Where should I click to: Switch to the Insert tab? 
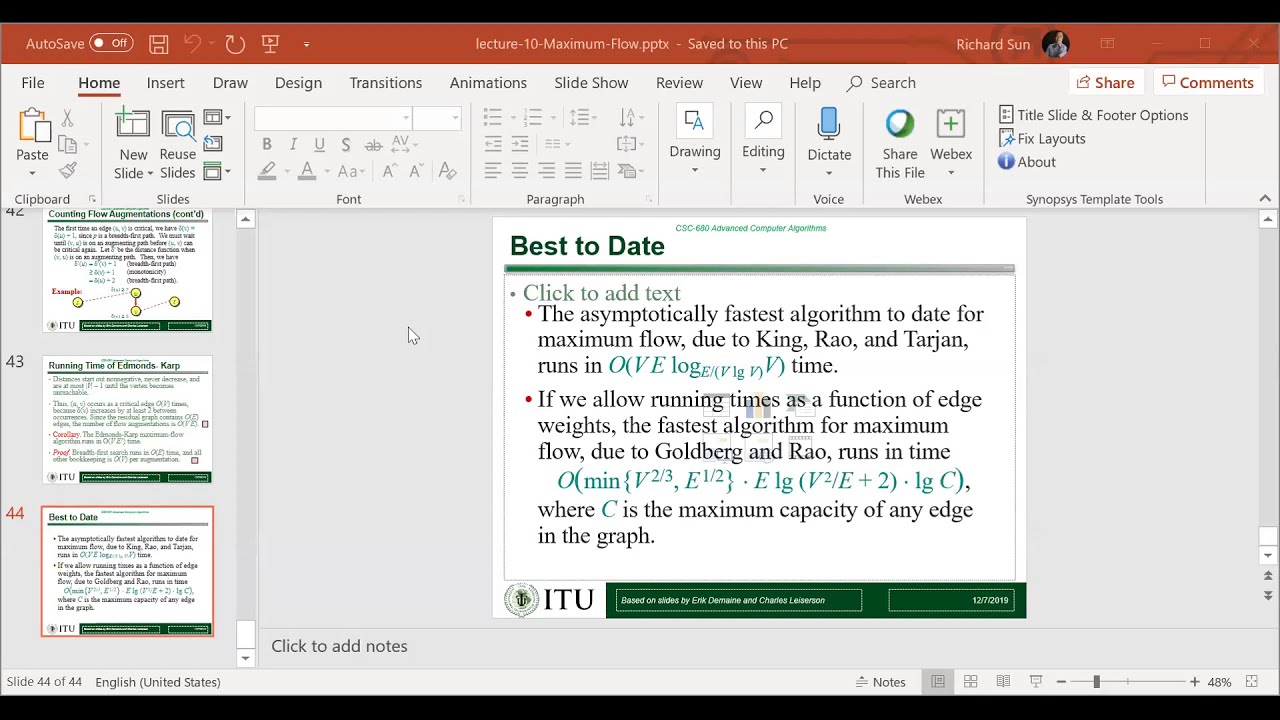click(x=165, y=83)
